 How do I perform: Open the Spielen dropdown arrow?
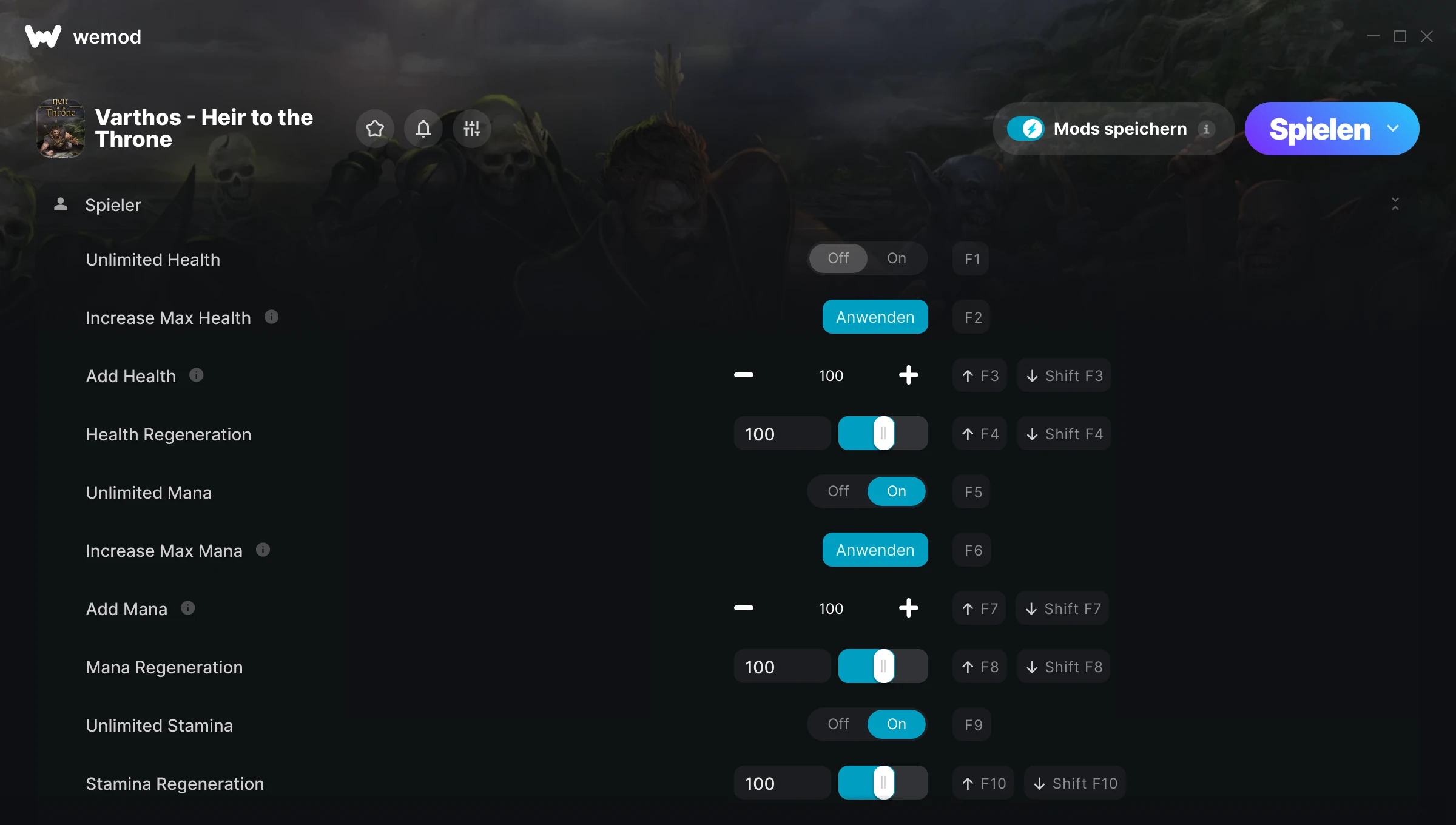(1393, 129)
